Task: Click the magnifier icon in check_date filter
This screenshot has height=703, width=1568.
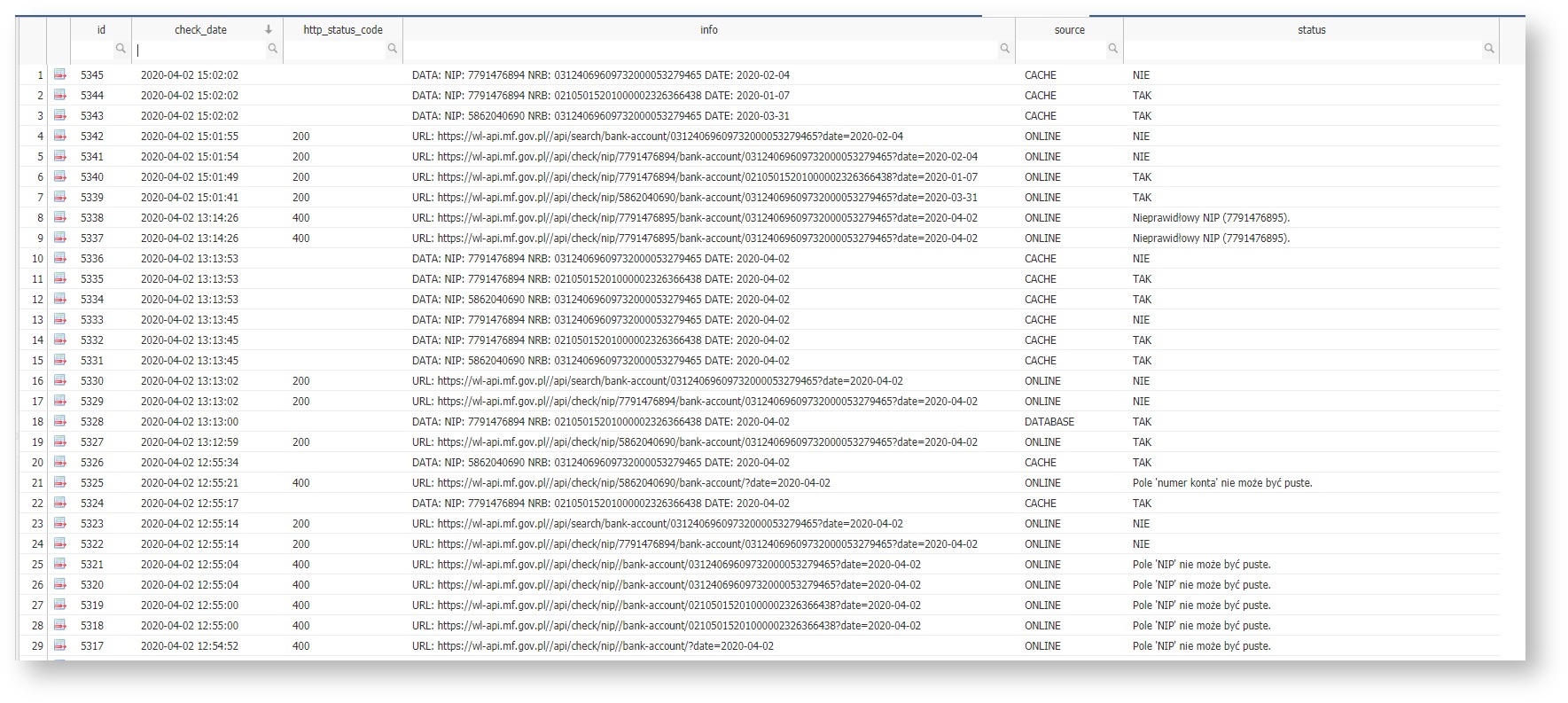Action: 273,49
